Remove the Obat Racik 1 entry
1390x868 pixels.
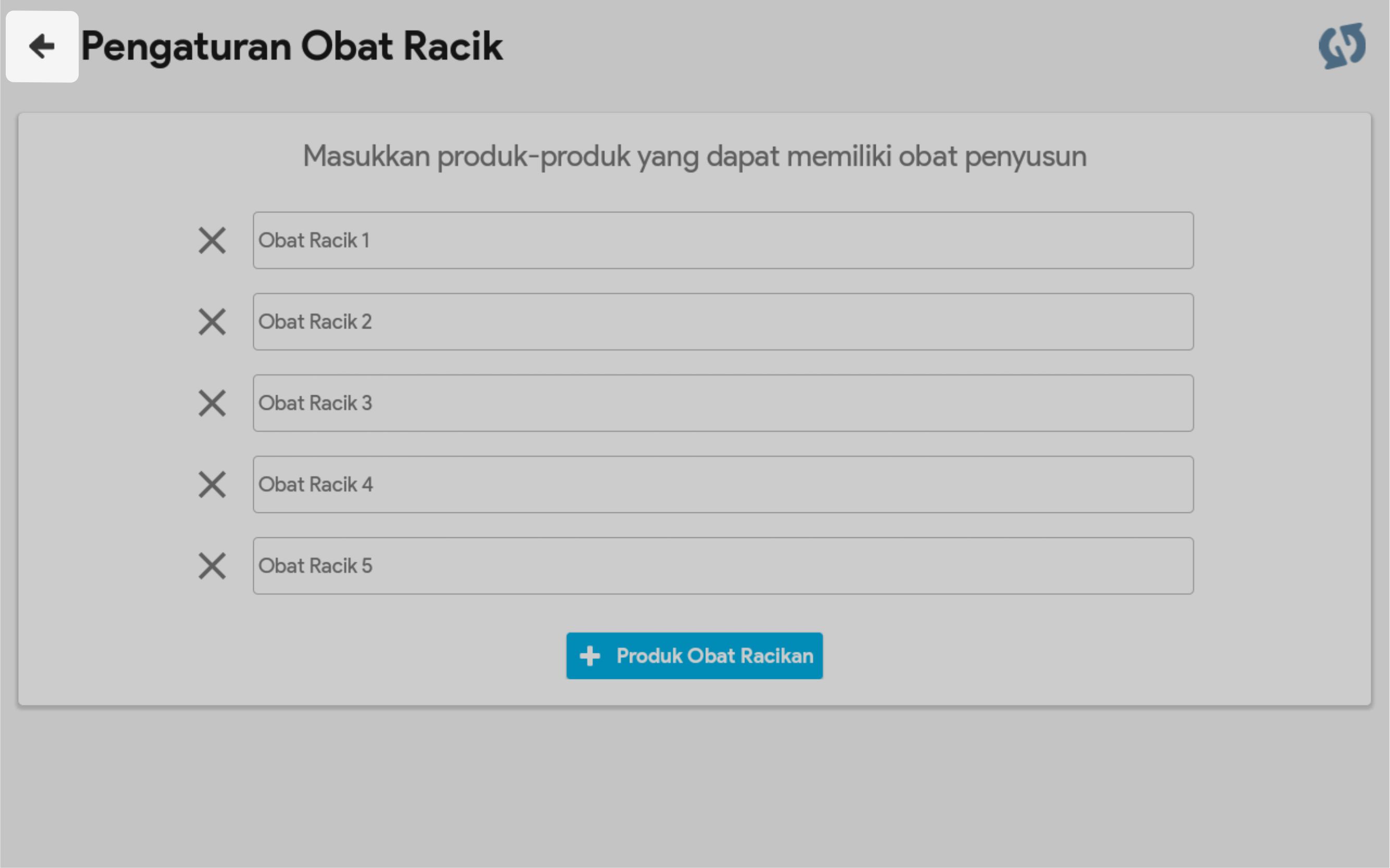[x=212, y=240]
